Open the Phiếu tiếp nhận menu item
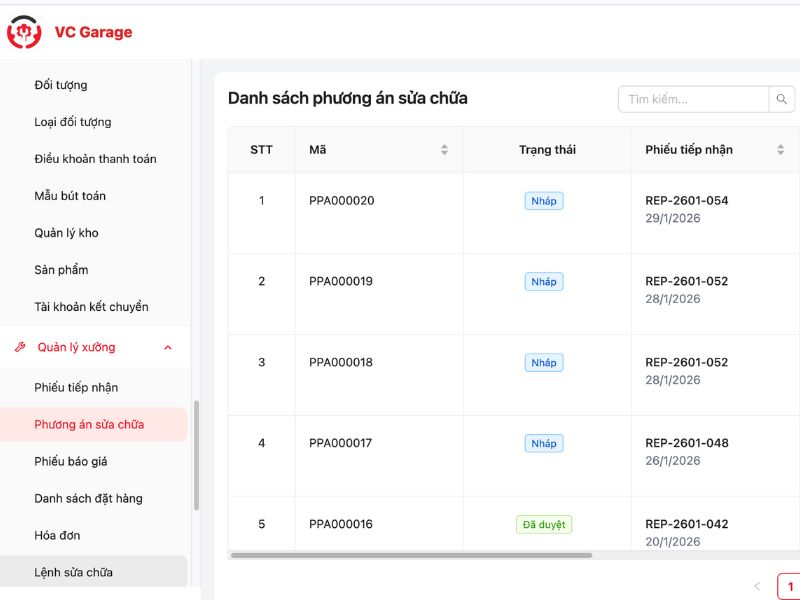Screen dimensions: 800x600 click(x=76, y=387)
